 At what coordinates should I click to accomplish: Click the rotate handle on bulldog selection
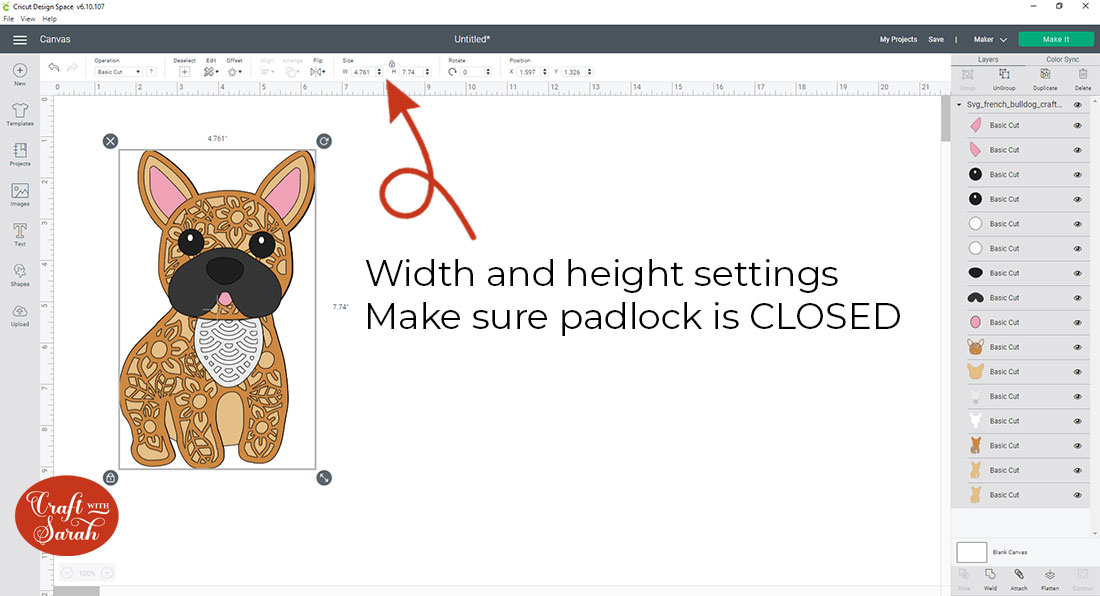pos(323,141)
